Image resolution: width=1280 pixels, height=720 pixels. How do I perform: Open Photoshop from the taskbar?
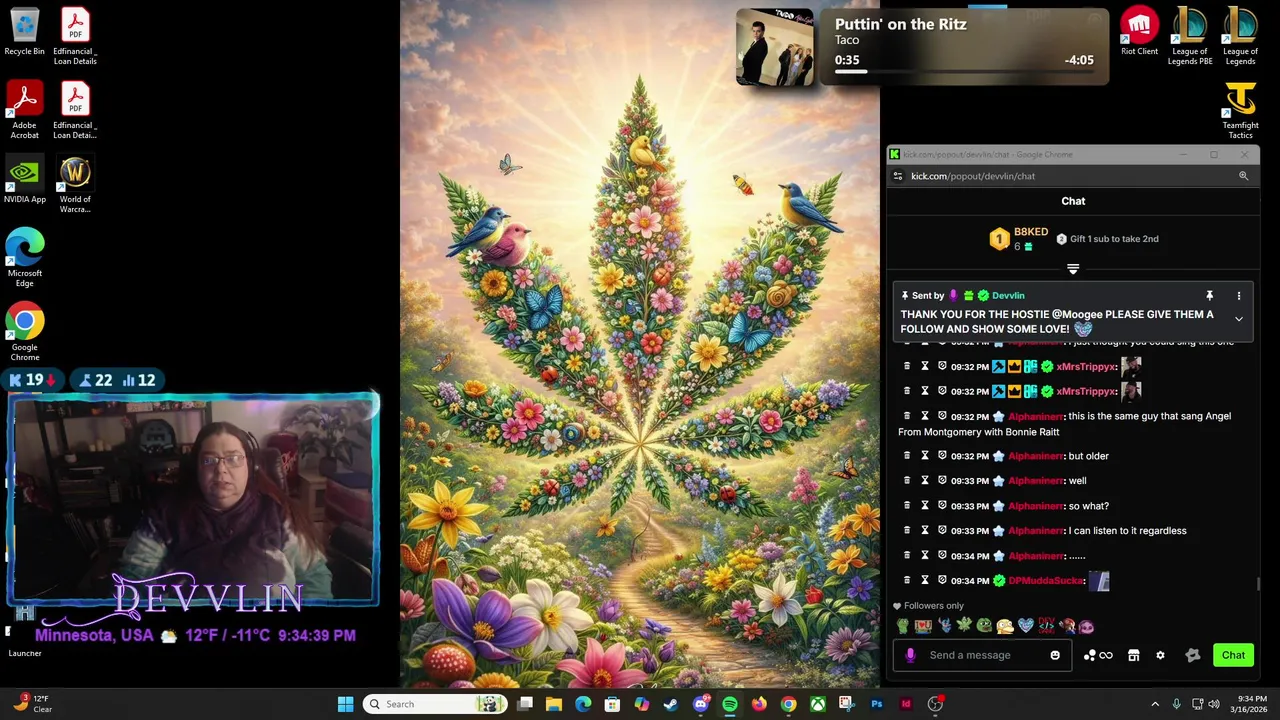tap(876, 704)
